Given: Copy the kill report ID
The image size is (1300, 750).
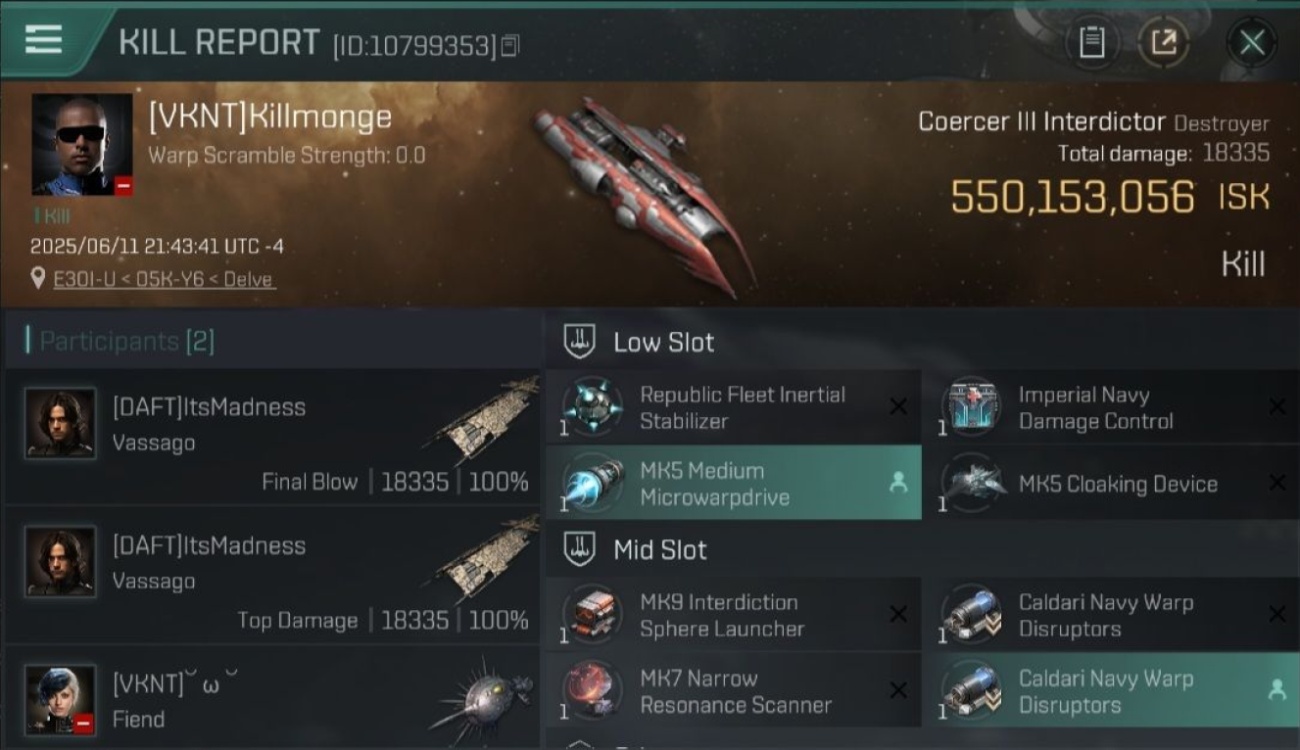Looking at the screenshot, I should [x=510, y=45].
